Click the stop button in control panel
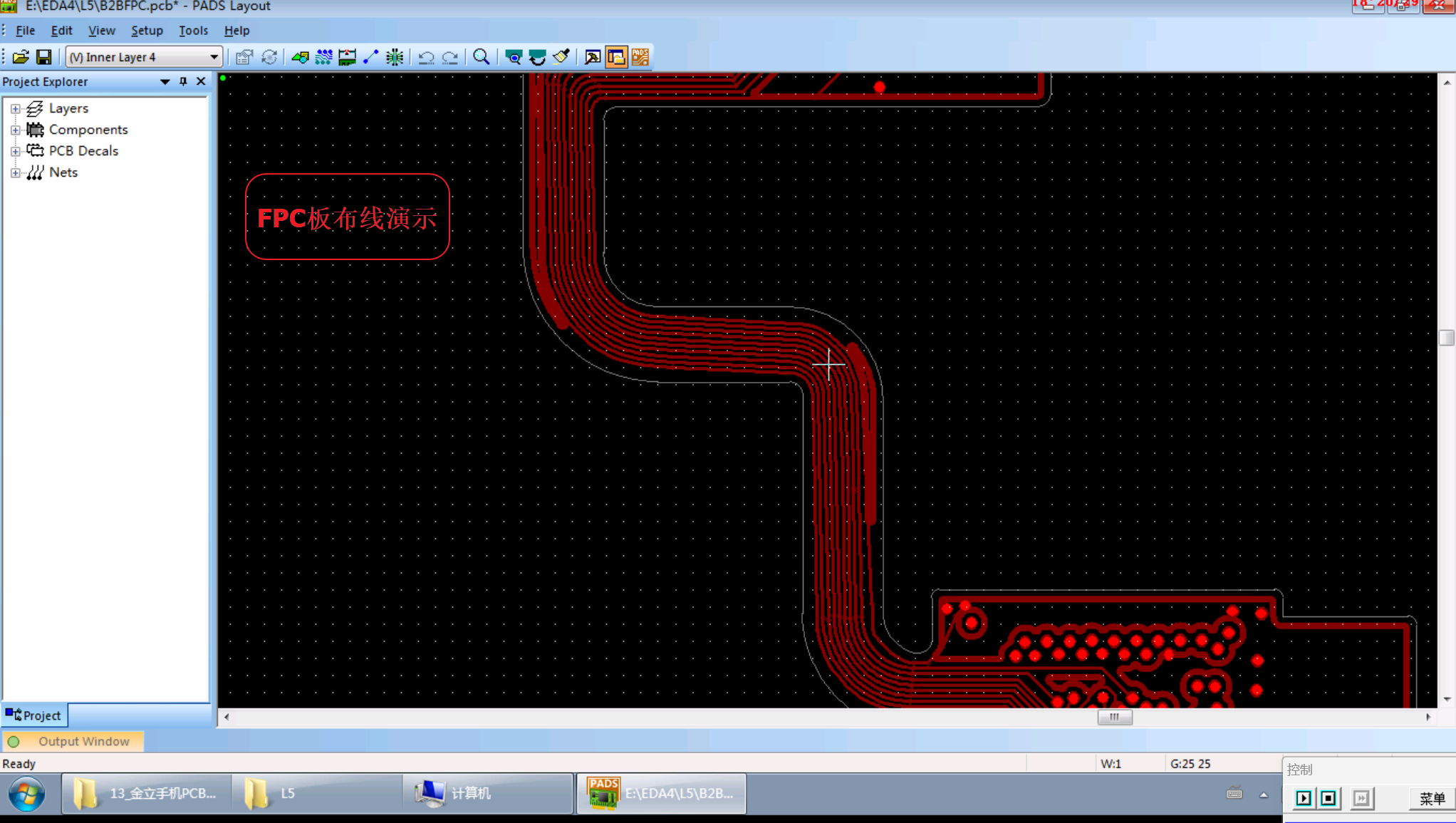This screenshot has height=823, width=1456. (1328, 798)
